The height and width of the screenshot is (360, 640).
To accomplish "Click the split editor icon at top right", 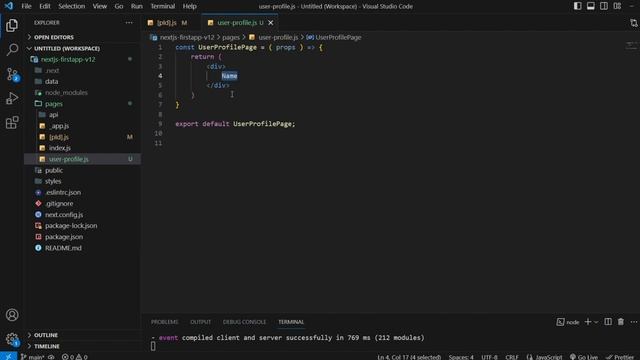I will 633,23.
